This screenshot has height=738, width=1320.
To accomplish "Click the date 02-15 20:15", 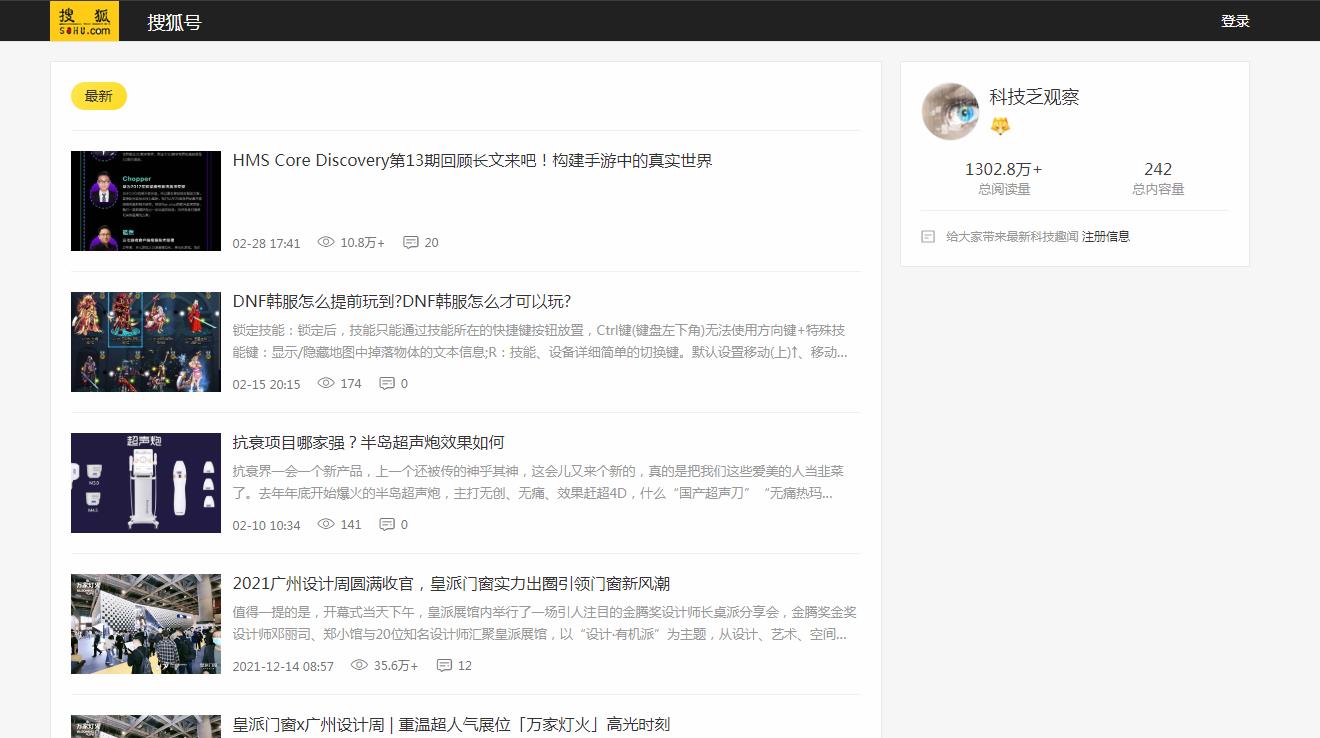I will point(266,384).
